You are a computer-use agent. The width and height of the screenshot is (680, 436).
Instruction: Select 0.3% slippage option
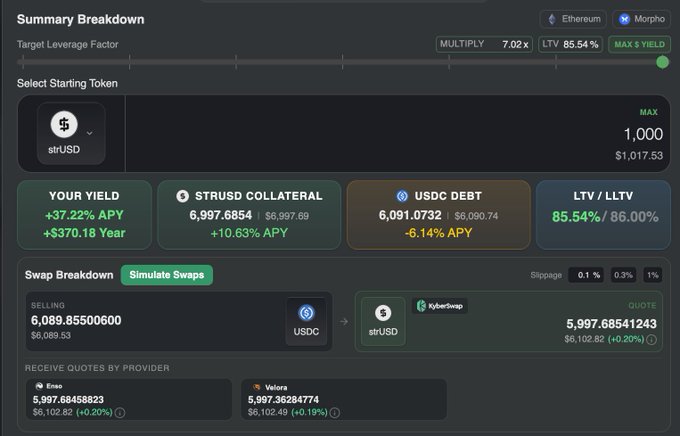623,275
